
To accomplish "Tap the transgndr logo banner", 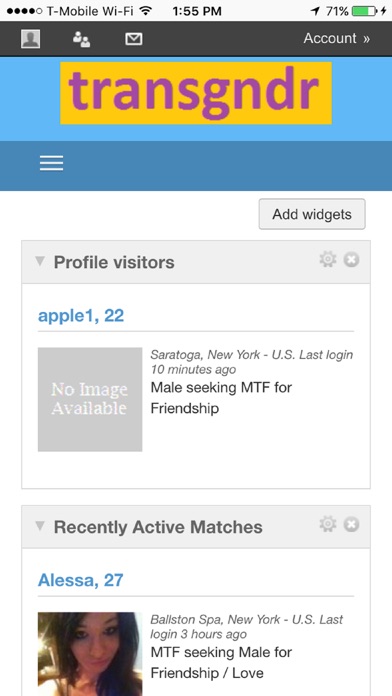I will pyautogui.click(x=196, y=93).
